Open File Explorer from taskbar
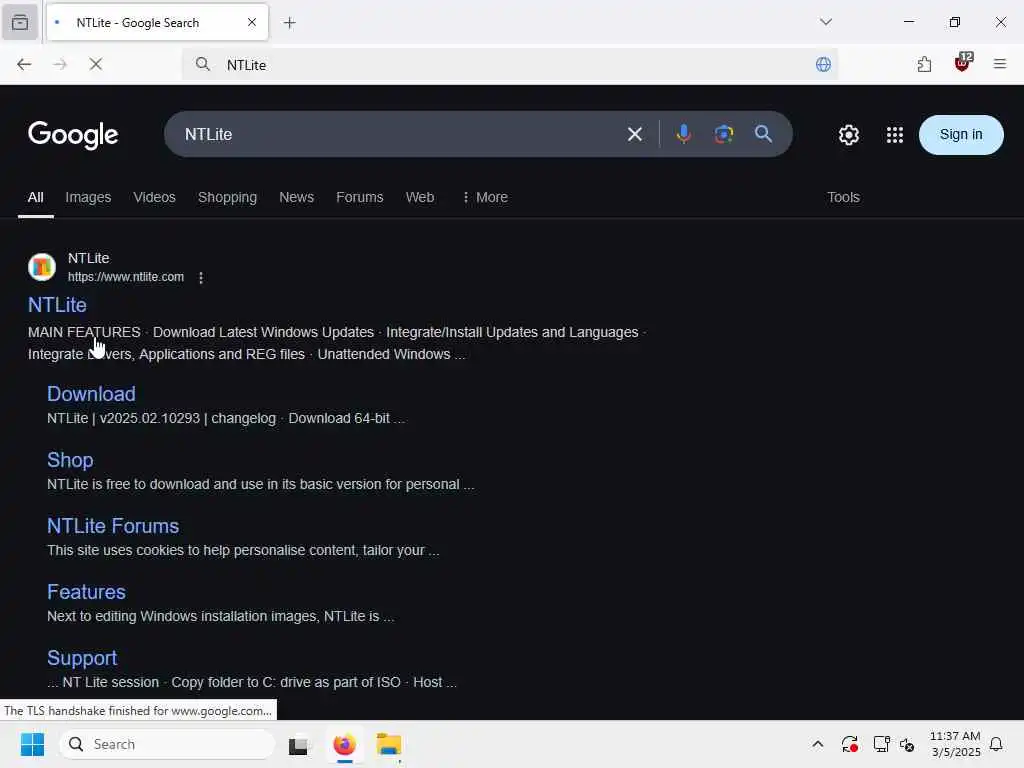The width and height of the screenshot is (1024, 768). (389, 744)
